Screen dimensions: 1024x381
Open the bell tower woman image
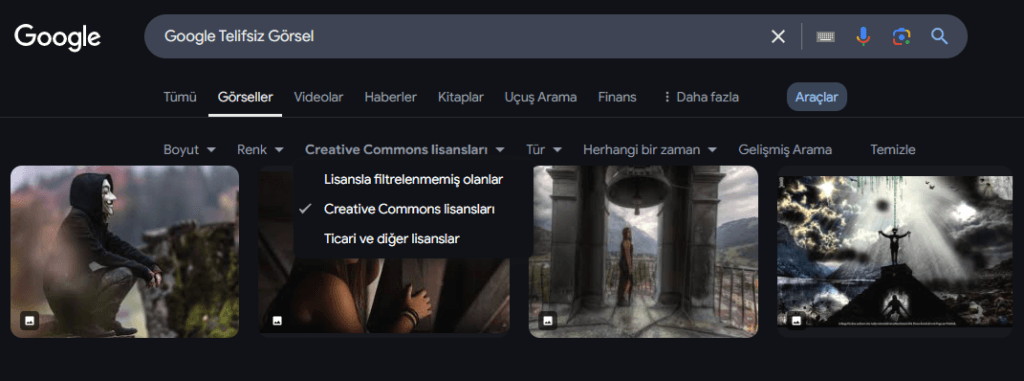[x=643, y=252]
